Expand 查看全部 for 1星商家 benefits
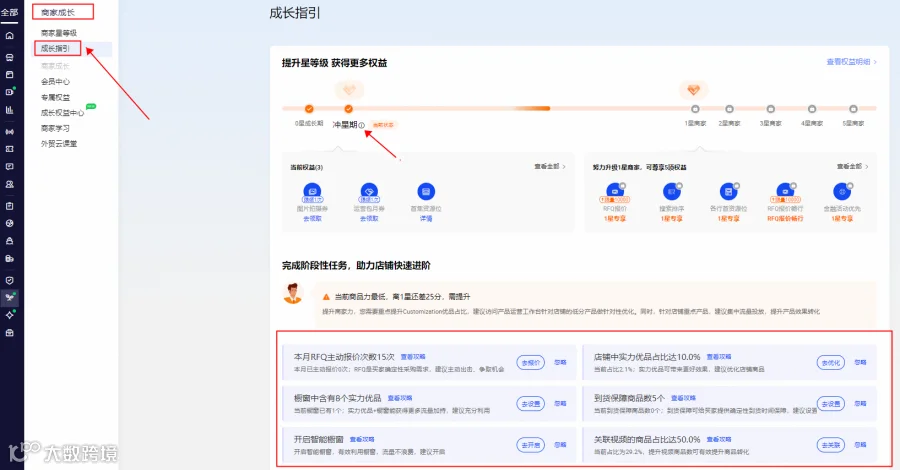900x470 pixels. pyautogui.click(x=852, y=166)
